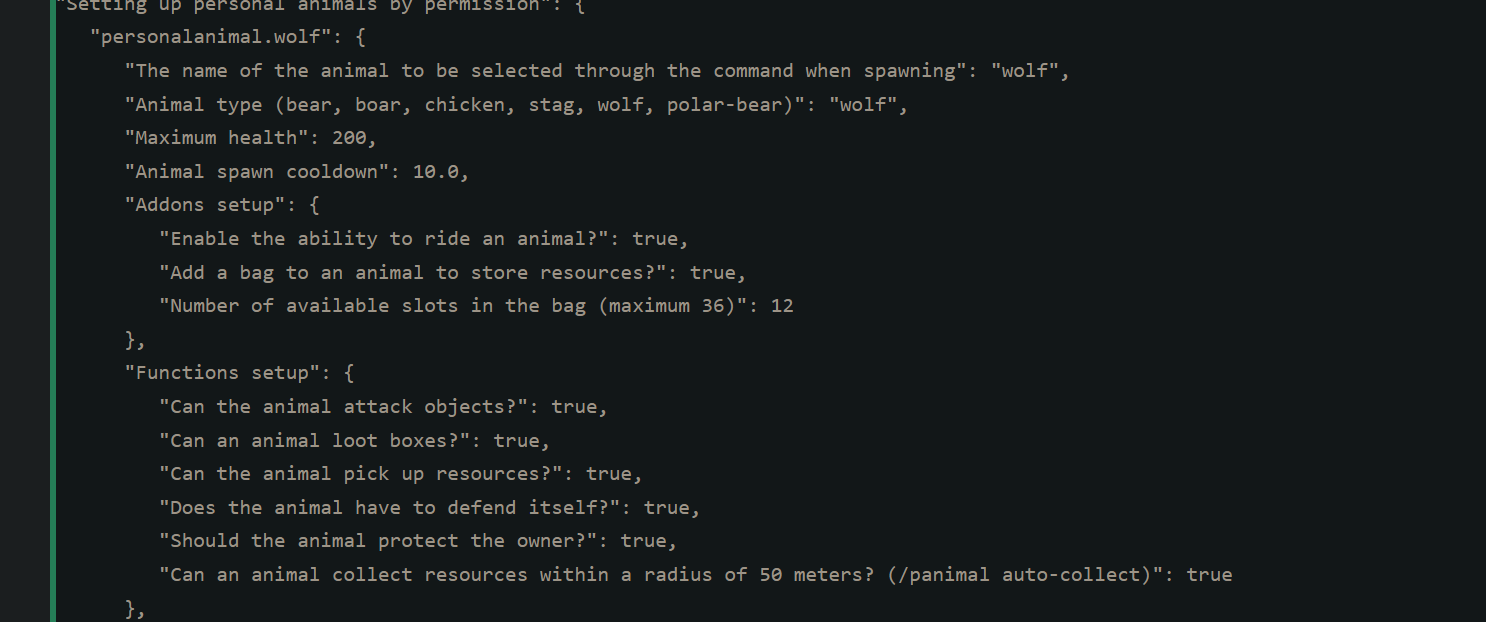Click the "personalanimal.wolf" key
The image size is (1486, 622).
point(205,38)
